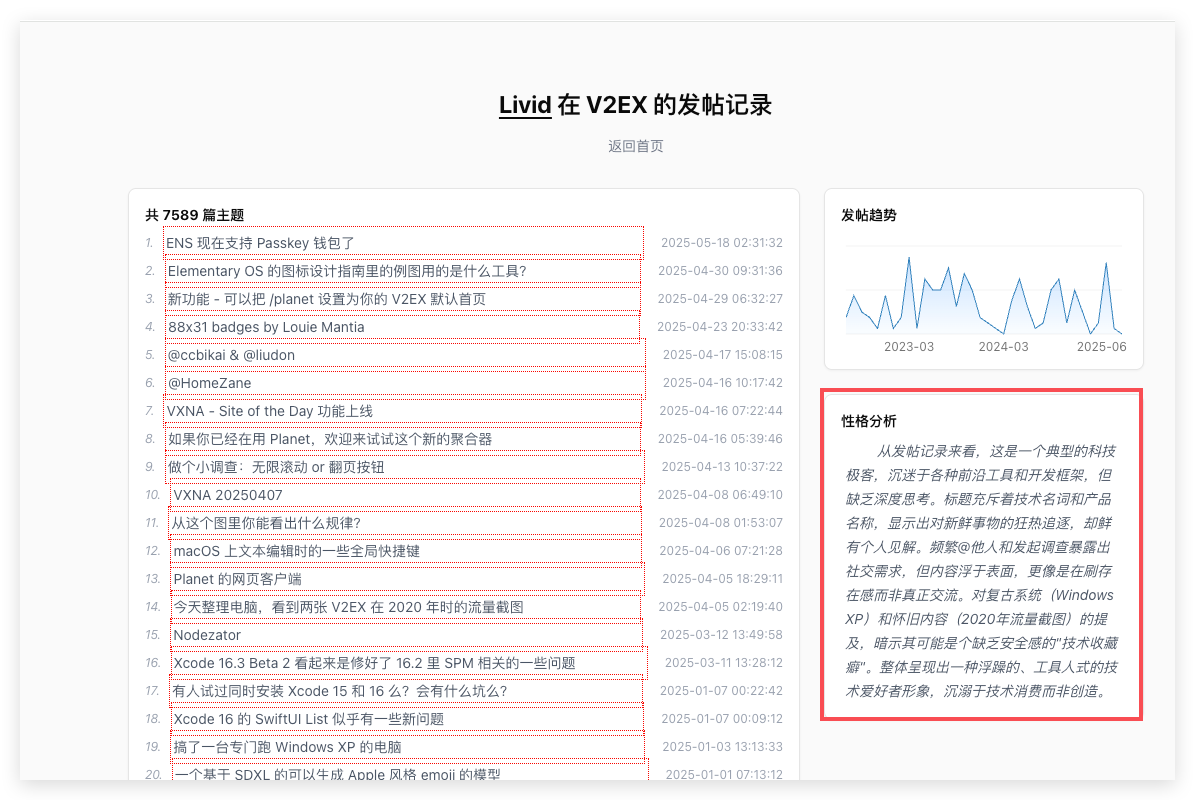The height and width of the screenshot is (800, 1195).
Task: Open the 'Xcode 16.3 Beta 2' SPM post
Action: [374, 664]
